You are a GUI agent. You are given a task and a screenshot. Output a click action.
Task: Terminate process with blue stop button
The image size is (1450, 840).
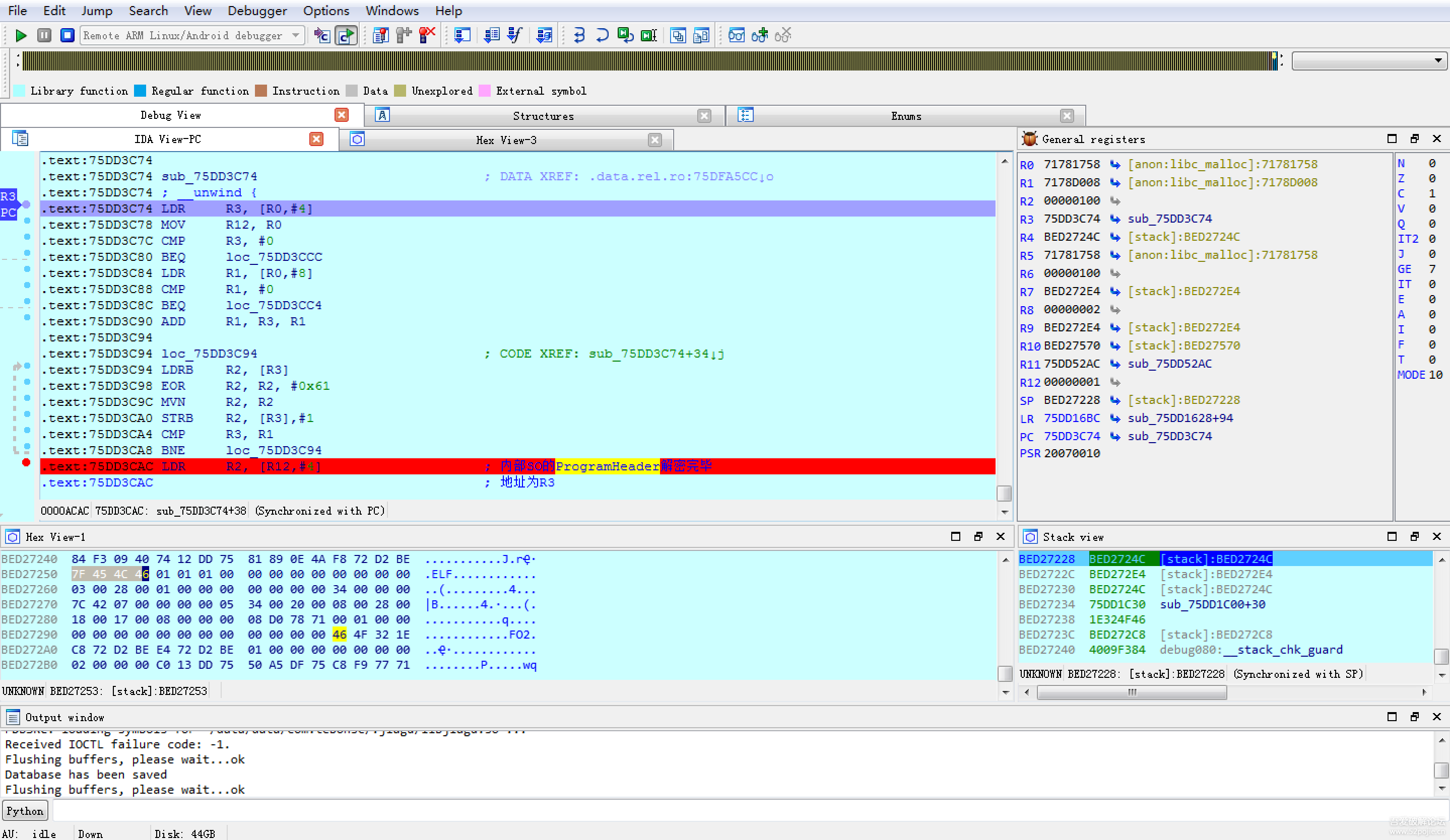click(x=68, y=36)
